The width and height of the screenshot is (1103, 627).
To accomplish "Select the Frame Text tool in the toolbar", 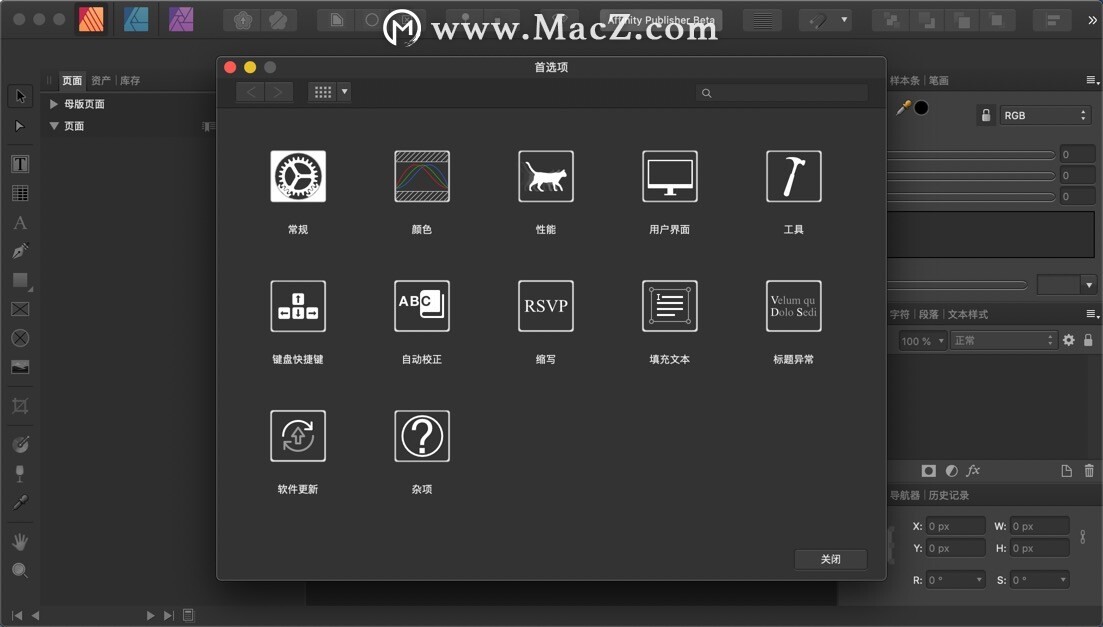I will point(19,163).
